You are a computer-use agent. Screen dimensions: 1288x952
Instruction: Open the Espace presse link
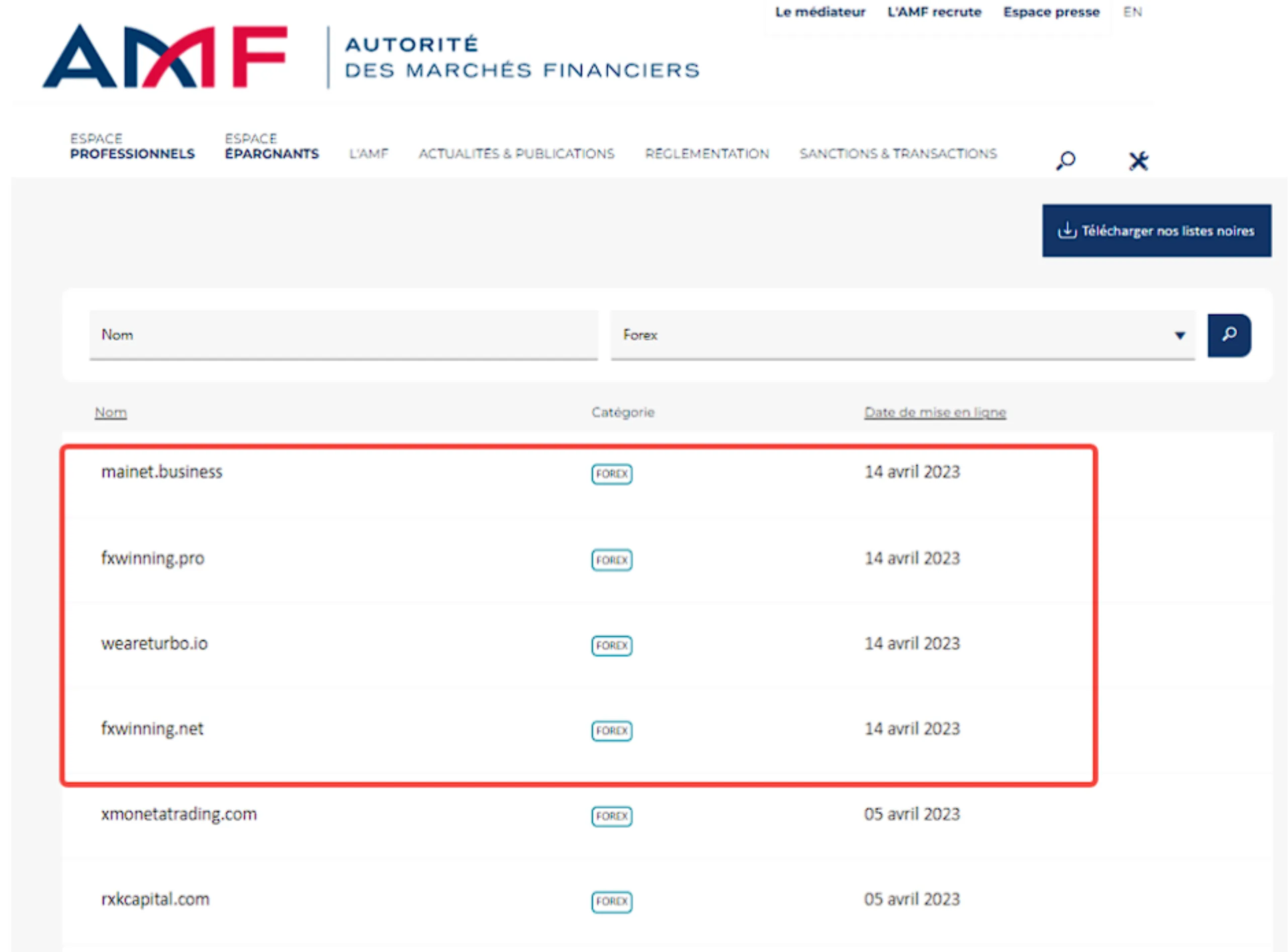1051,12
